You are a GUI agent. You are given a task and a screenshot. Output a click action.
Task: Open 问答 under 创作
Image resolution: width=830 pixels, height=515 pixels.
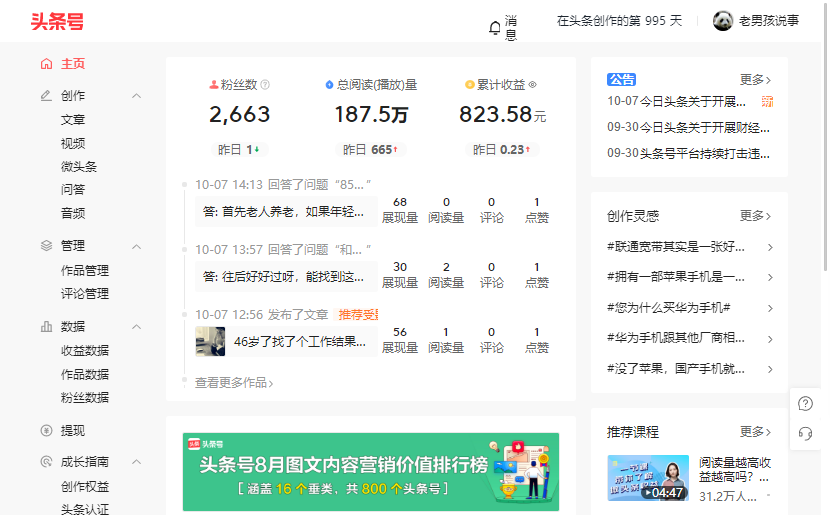[73, 189]
